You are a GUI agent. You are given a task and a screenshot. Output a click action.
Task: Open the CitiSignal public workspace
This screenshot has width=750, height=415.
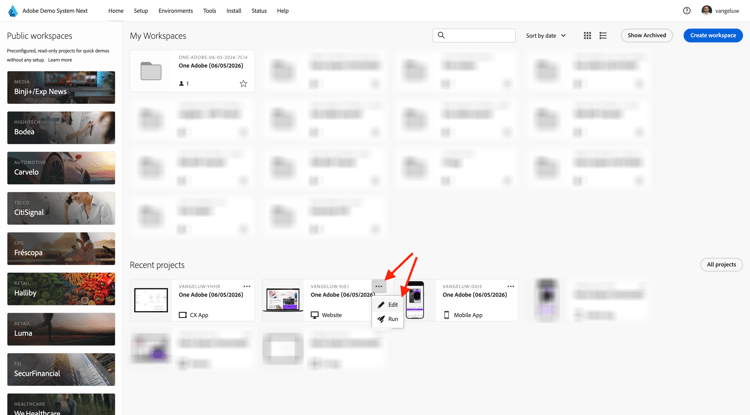click(x=61, y=208)
